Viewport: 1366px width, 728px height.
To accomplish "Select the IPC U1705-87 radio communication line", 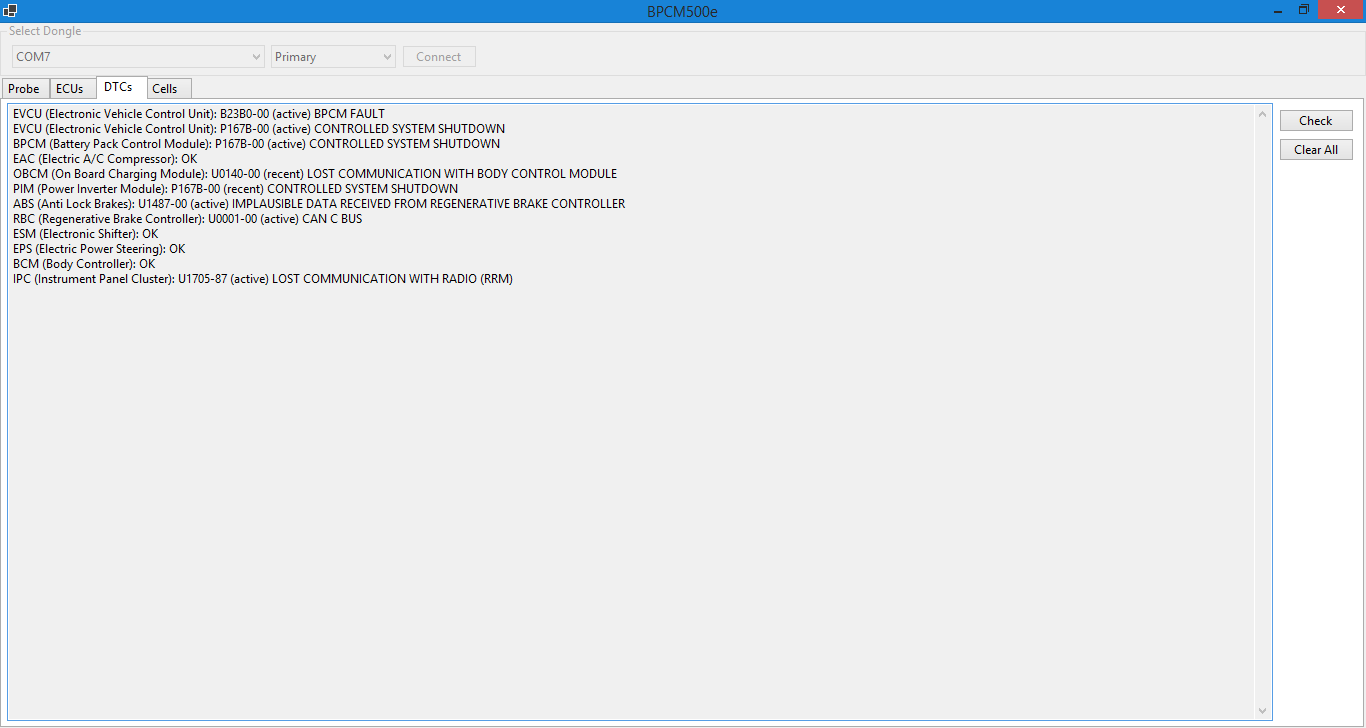I will point(263,279).
